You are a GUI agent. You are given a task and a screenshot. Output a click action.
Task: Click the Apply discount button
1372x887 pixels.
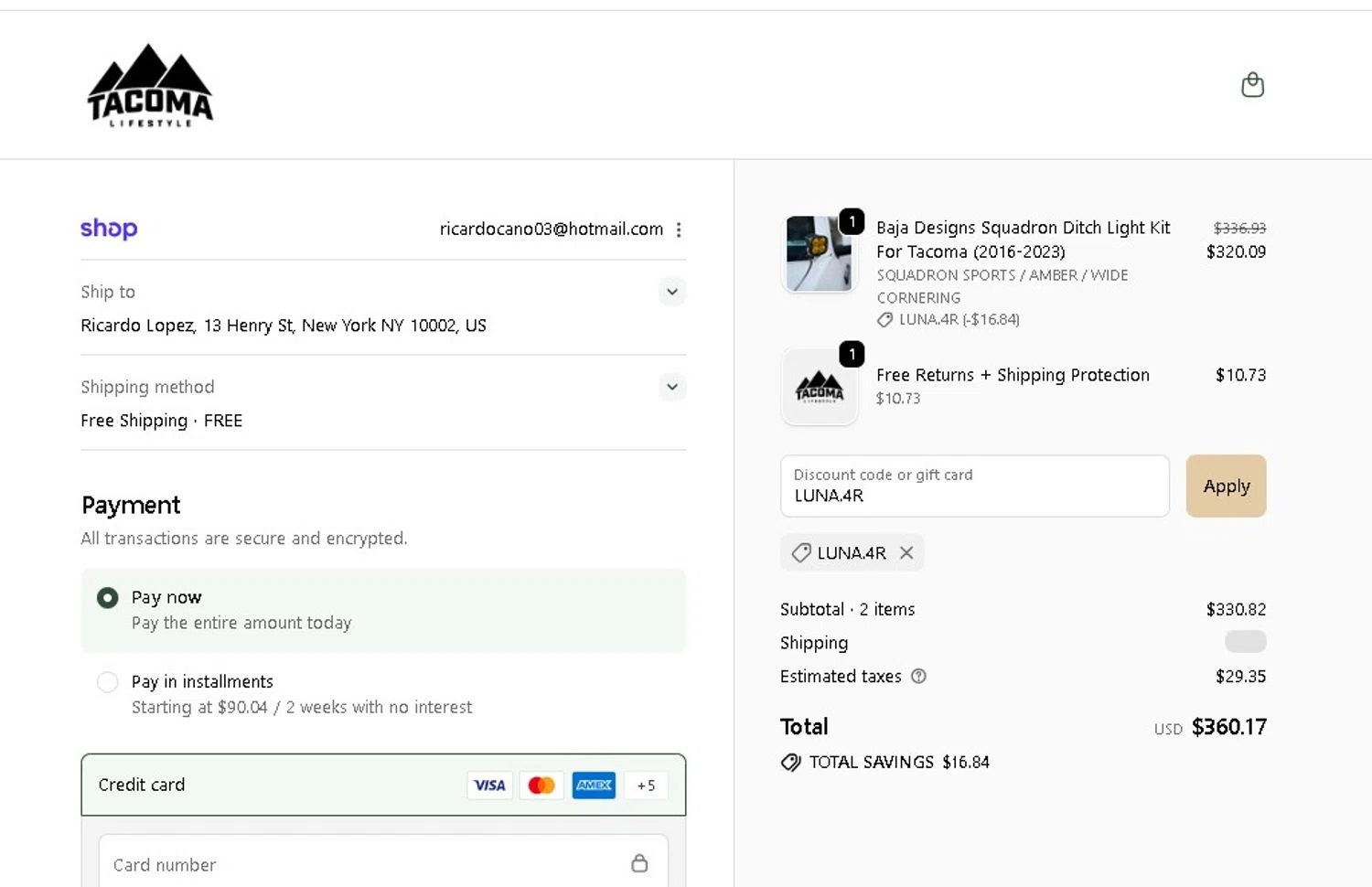pyautogui.click(x=1226, y=486)
